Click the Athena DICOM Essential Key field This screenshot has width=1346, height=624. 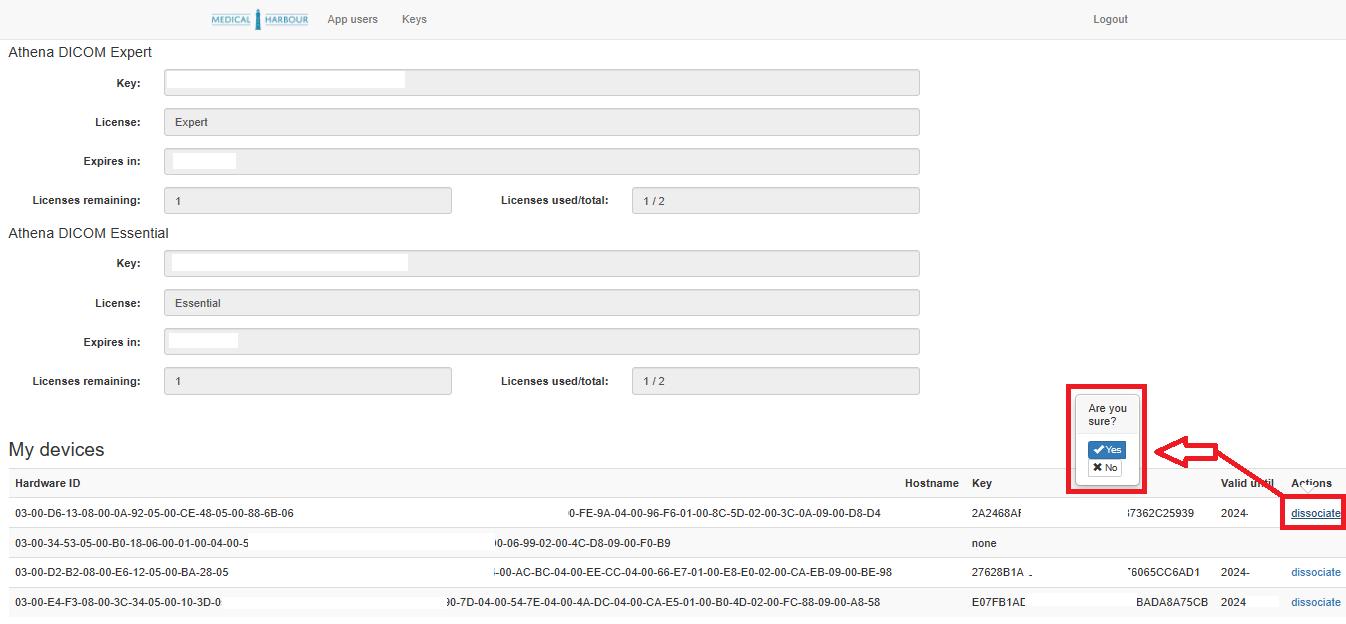coord(541,263)
